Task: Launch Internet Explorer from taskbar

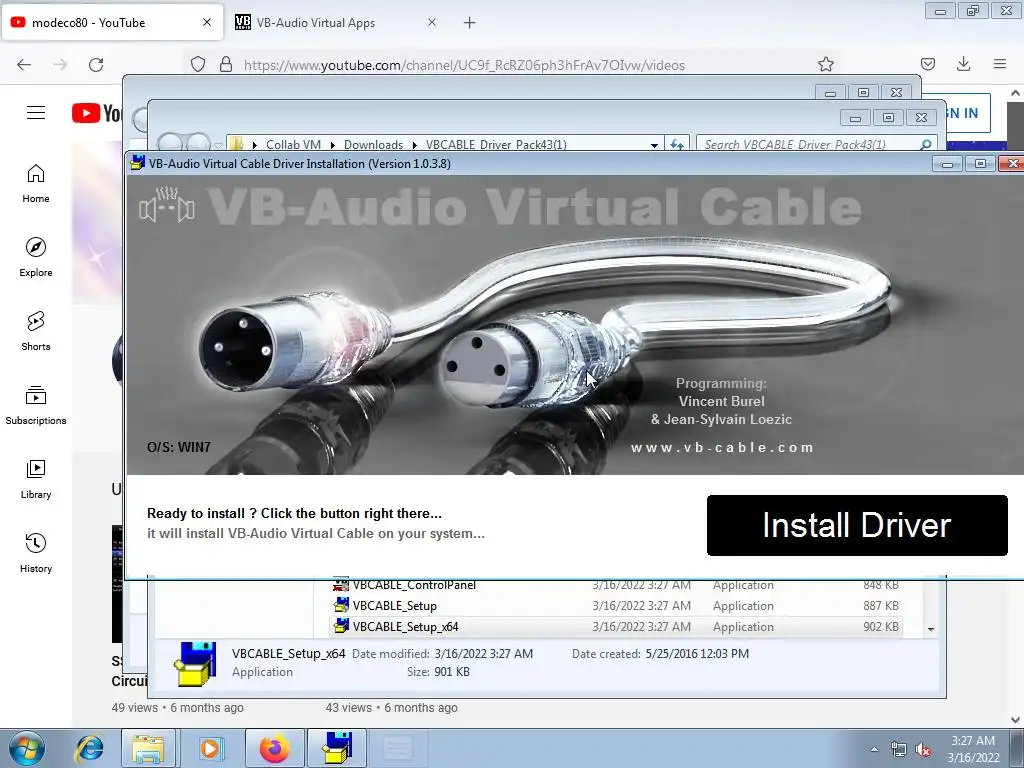Action: pyautogui.click(x=89, y=748)
